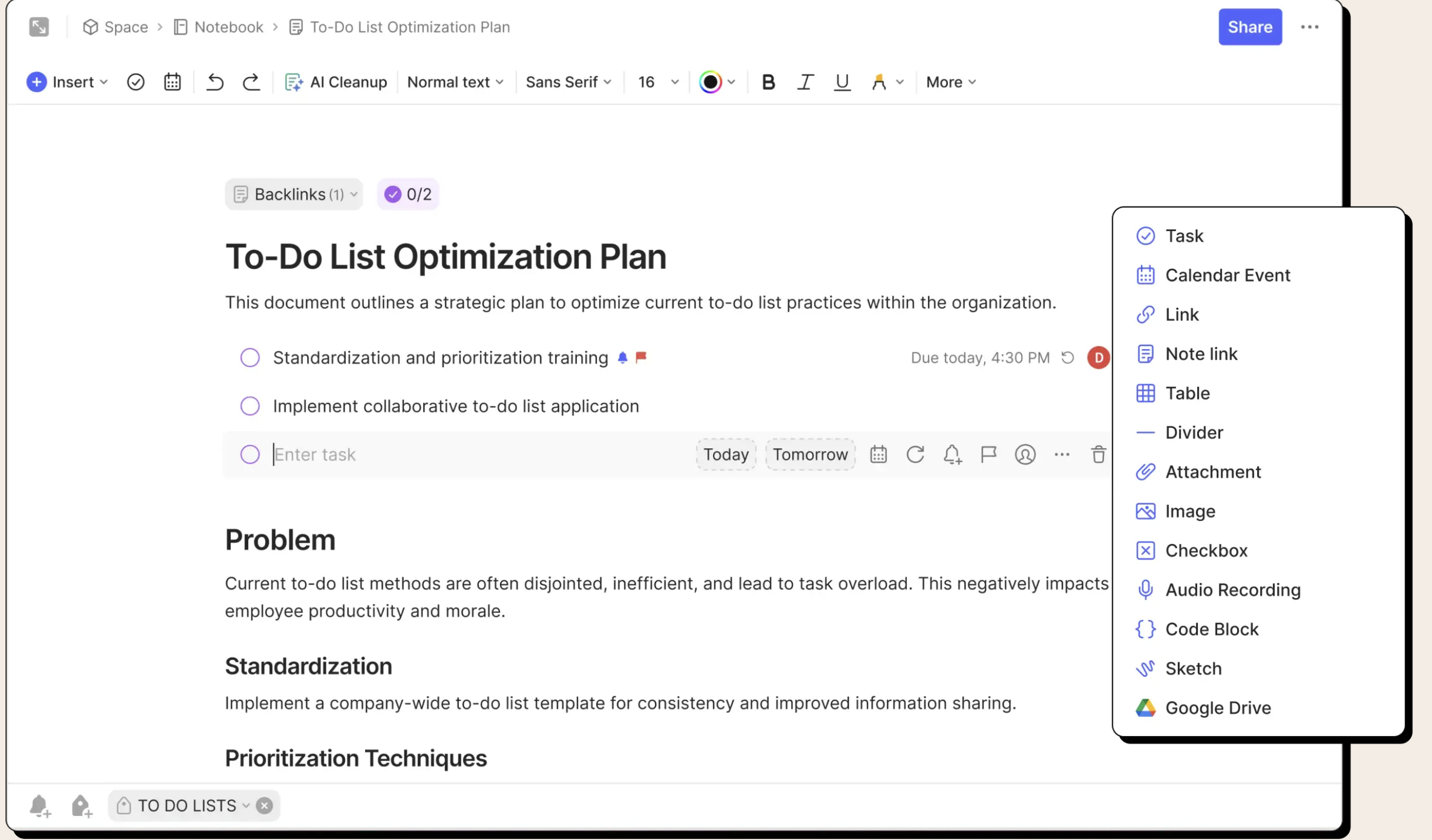The width and height of the screenshot is (1432, 840).
Task: Check off Standardization and prioritization training task
Action: click(250, 358)
